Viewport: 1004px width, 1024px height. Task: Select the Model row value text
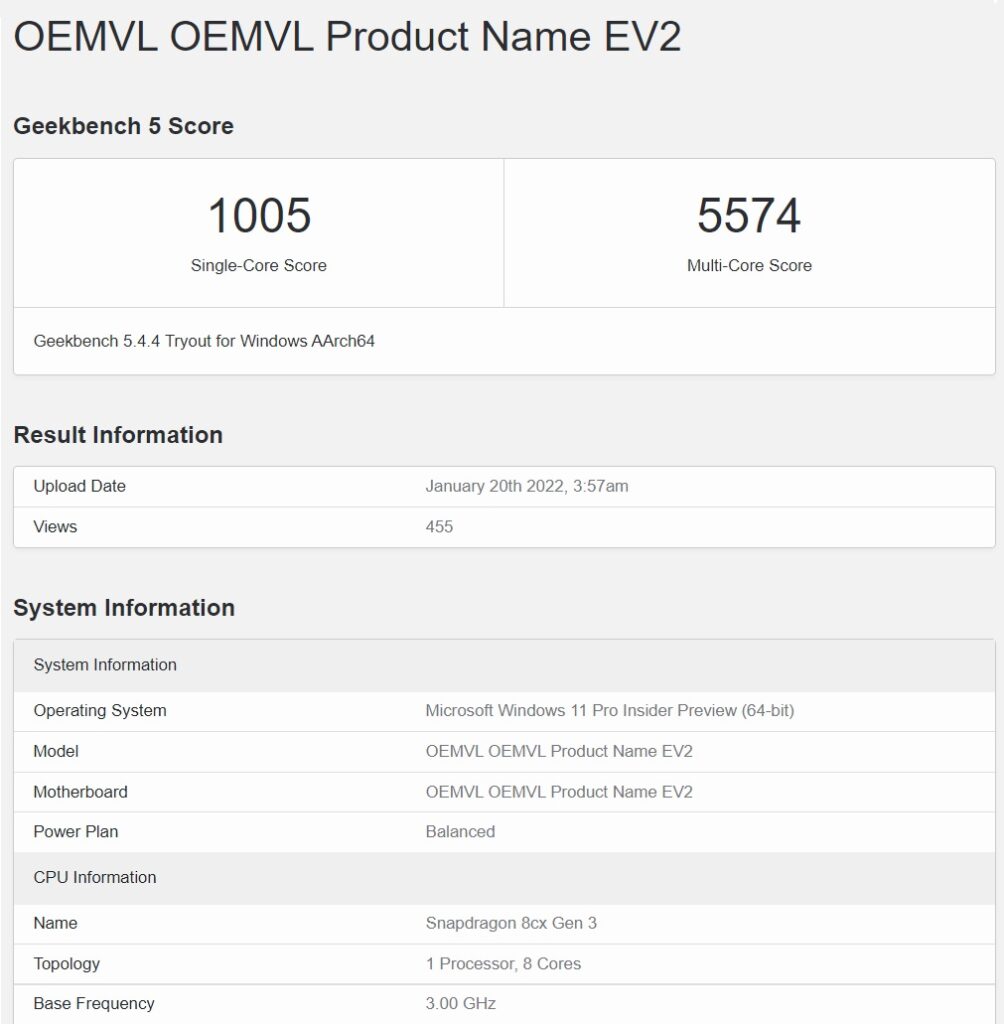pyautogui.click(x=559, y=751)
